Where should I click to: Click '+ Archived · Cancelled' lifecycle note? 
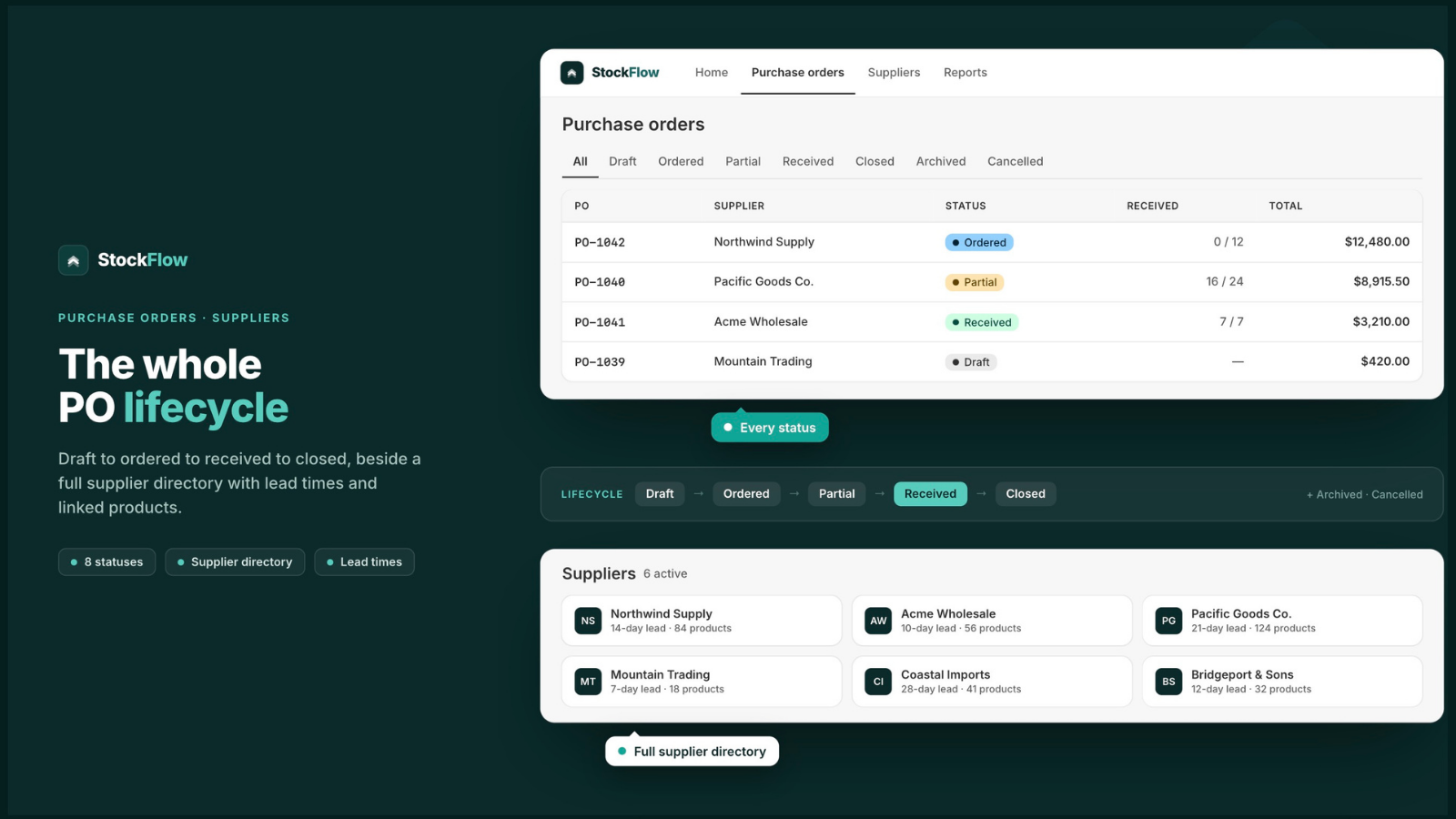pos(1364,495)
